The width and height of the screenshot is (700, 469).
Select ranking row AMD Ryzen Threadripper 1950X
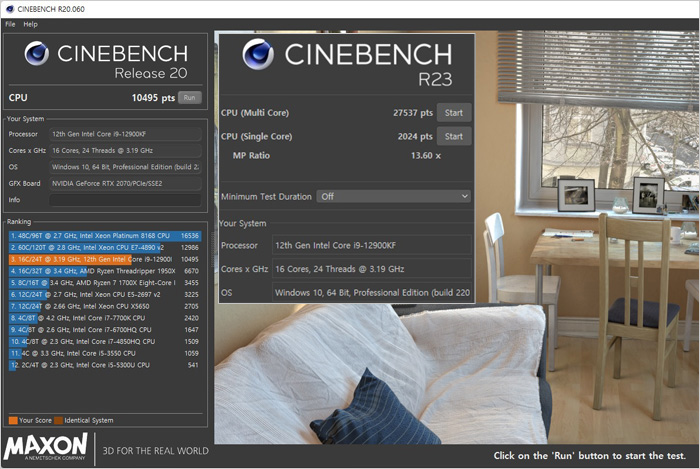(x=104, y=271)
